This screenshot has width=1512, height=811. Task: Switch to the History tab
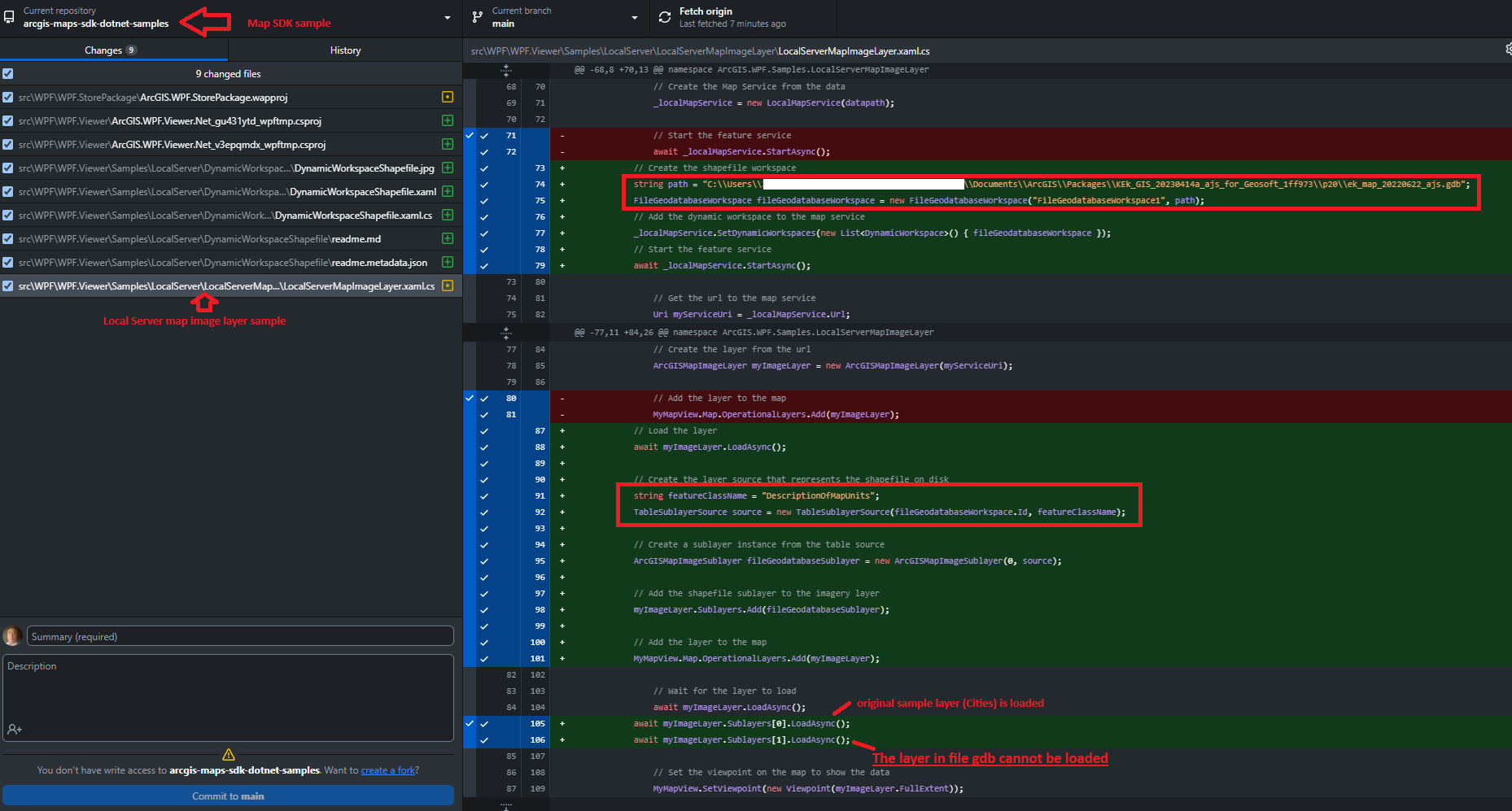tap(345, 50)
